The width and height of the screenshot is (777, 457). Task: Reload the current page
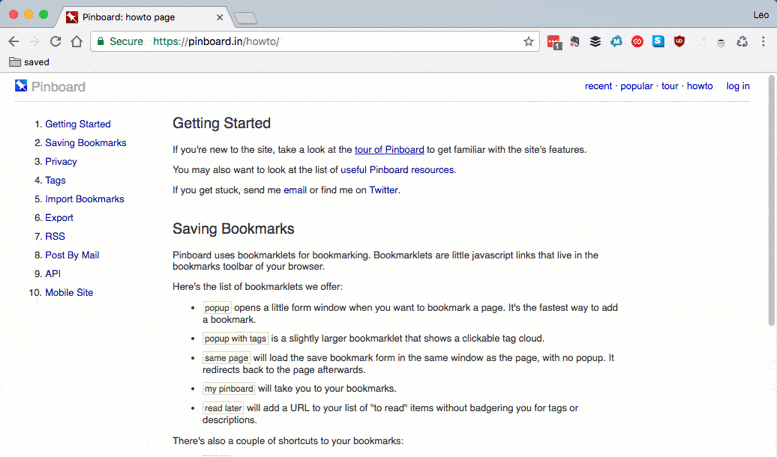pos(56,42)
